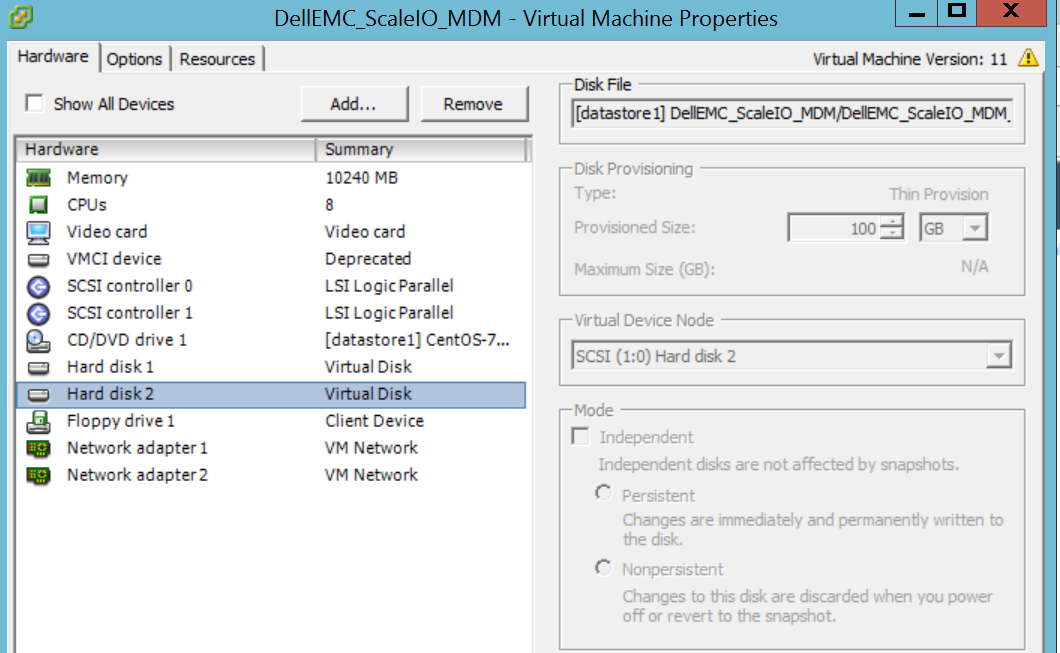The image size is (1060, 653).
Task: Click the Provisioned Size value field
Action: 835,228
